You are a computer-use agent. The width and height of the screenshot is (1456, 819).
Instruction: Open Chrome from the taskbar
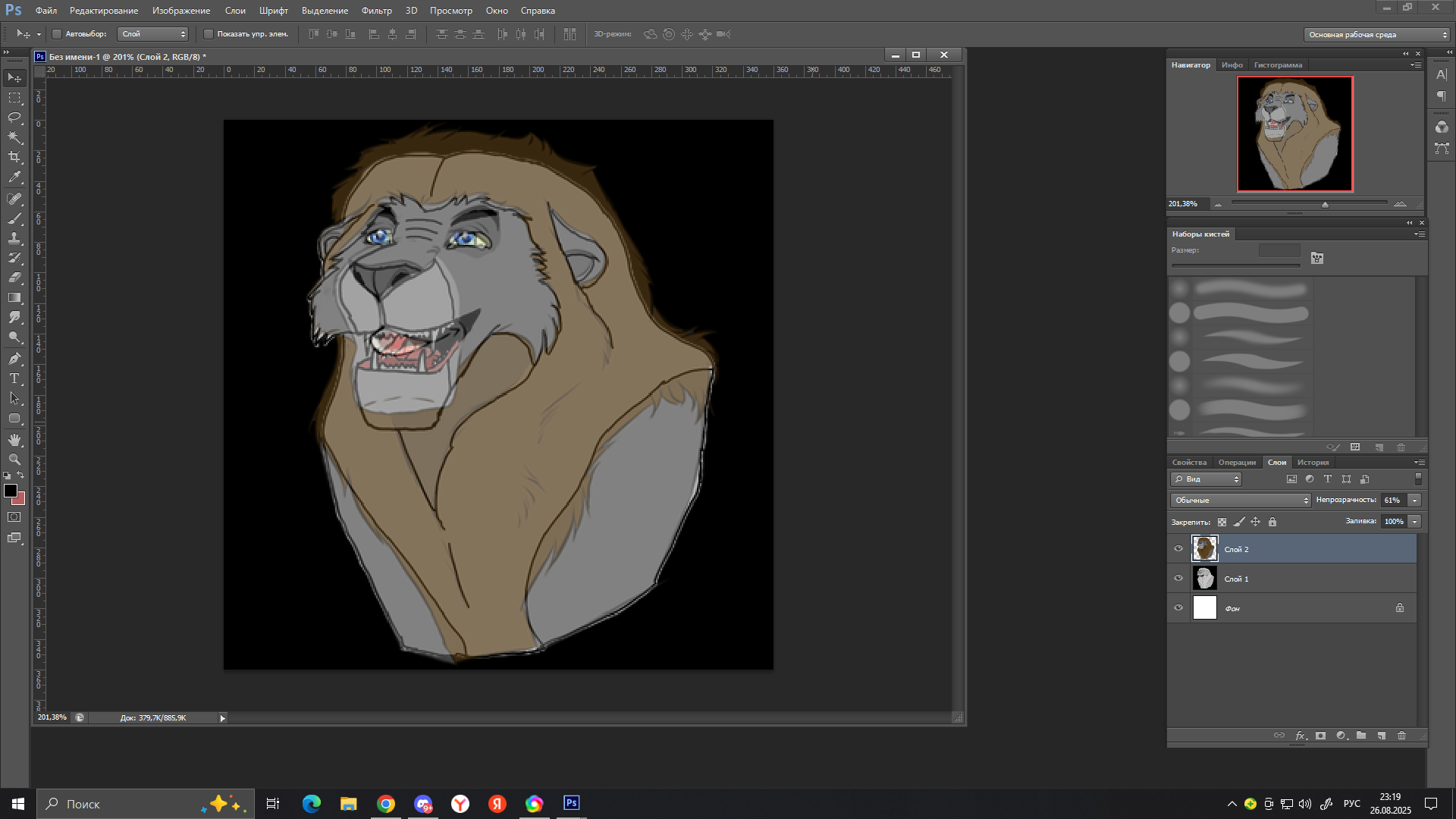click(x=386, y=804)
